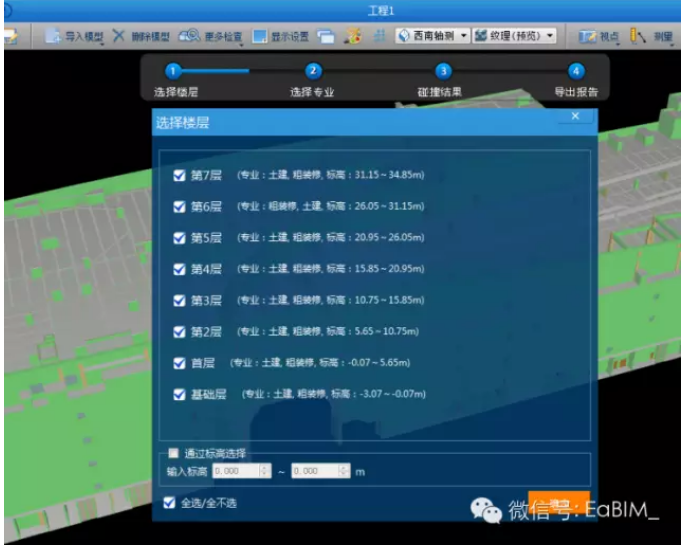Click text 标高：-3.07～-0.07m

378,394
